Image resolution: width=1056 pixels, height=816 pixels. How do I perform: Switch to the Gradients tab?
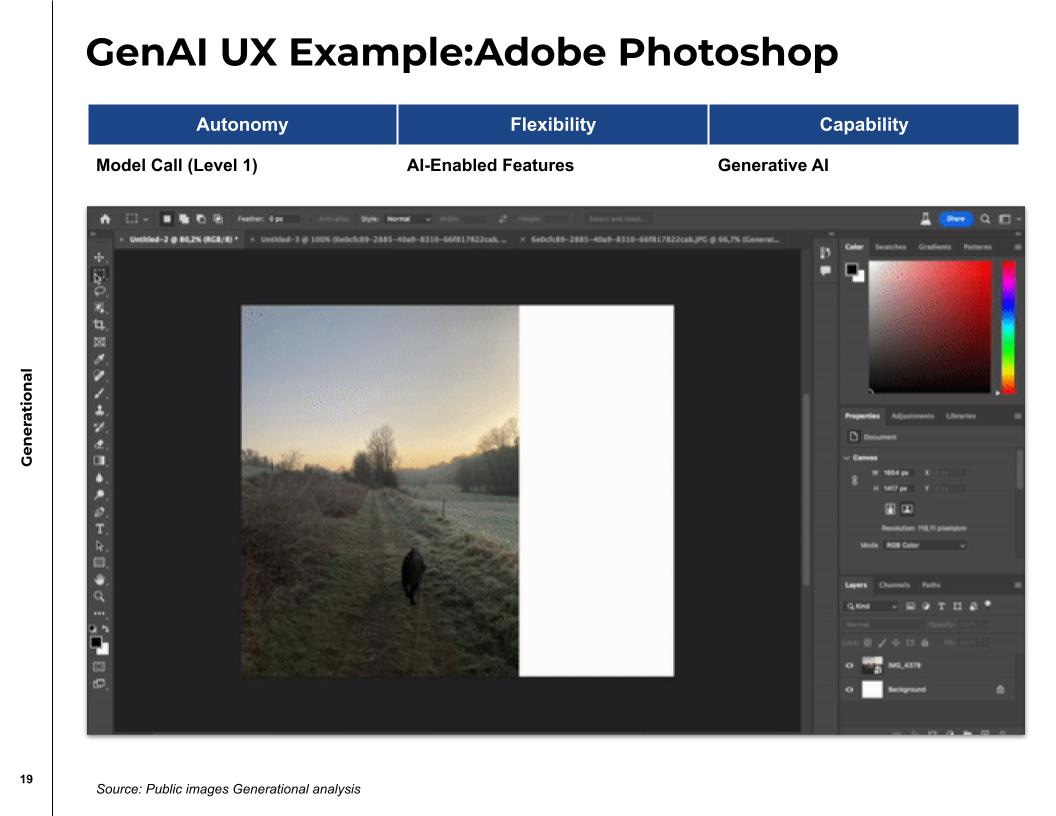pos(934,247)
